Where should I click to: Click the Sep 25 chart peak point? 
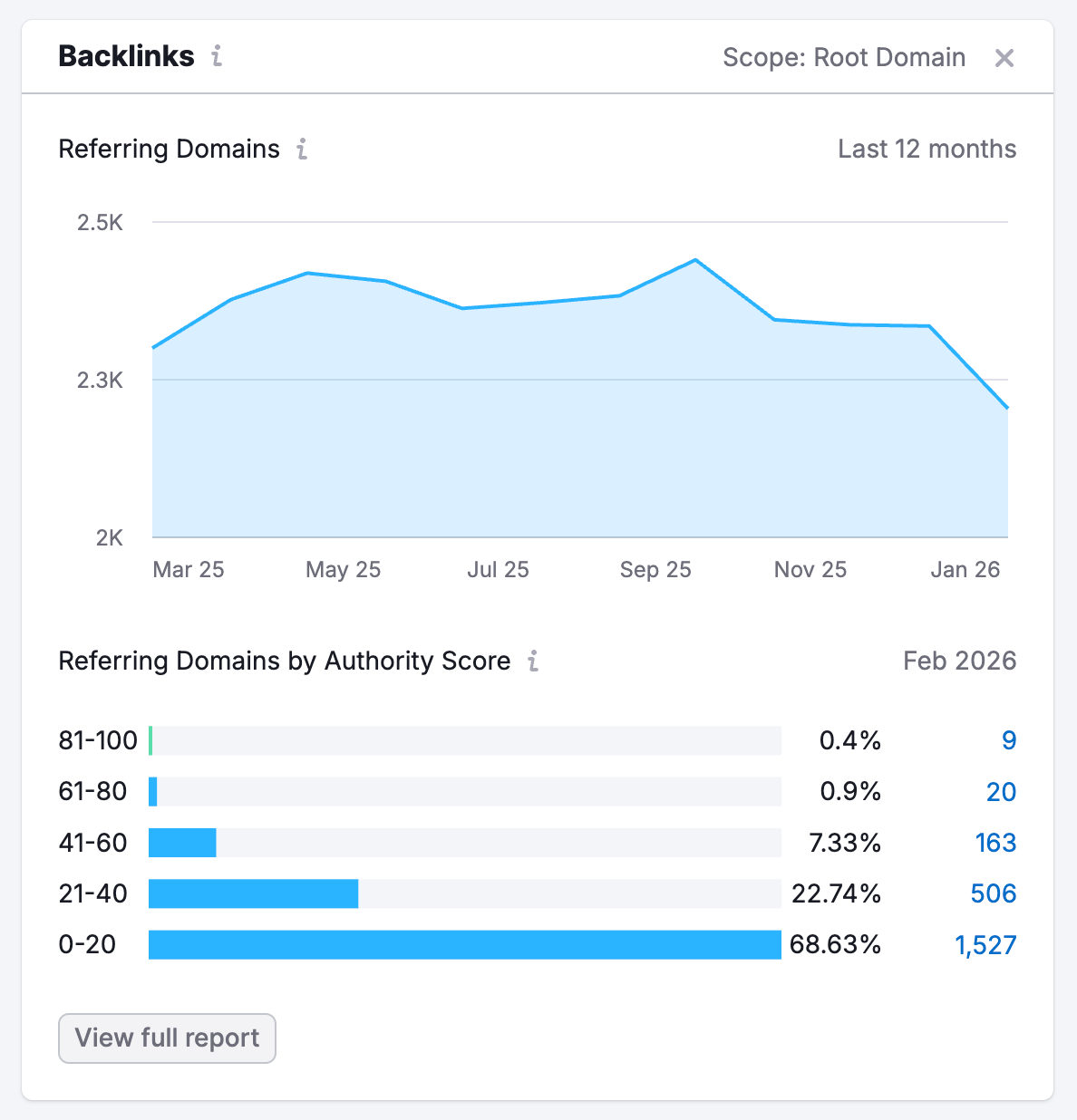(694, 260)
